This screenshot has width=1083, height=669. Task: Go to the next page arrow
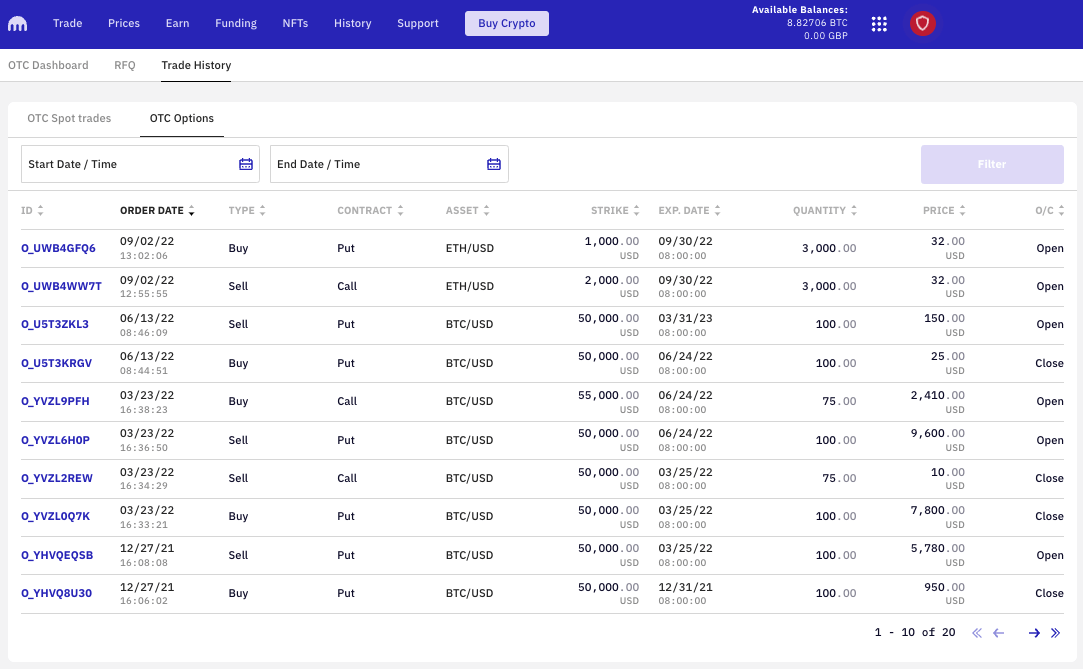point(1034,633)
